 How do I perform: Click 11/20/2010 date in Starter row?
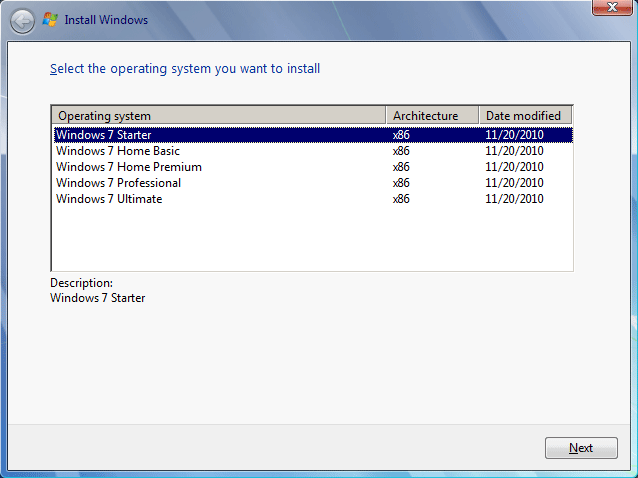pos(514,135)
